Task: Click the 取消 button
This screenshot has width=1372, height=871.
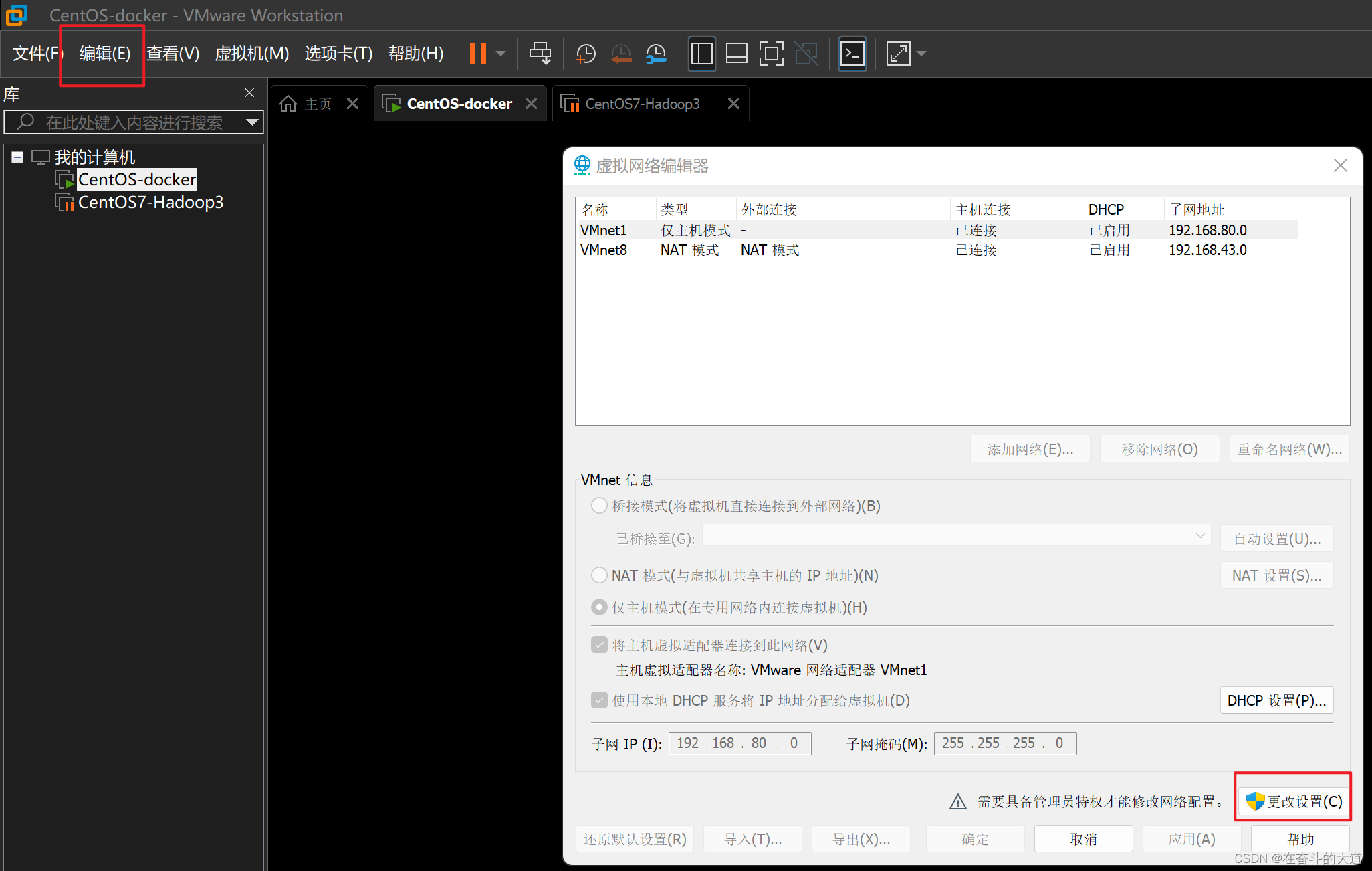Action: tap(1083, 839)
